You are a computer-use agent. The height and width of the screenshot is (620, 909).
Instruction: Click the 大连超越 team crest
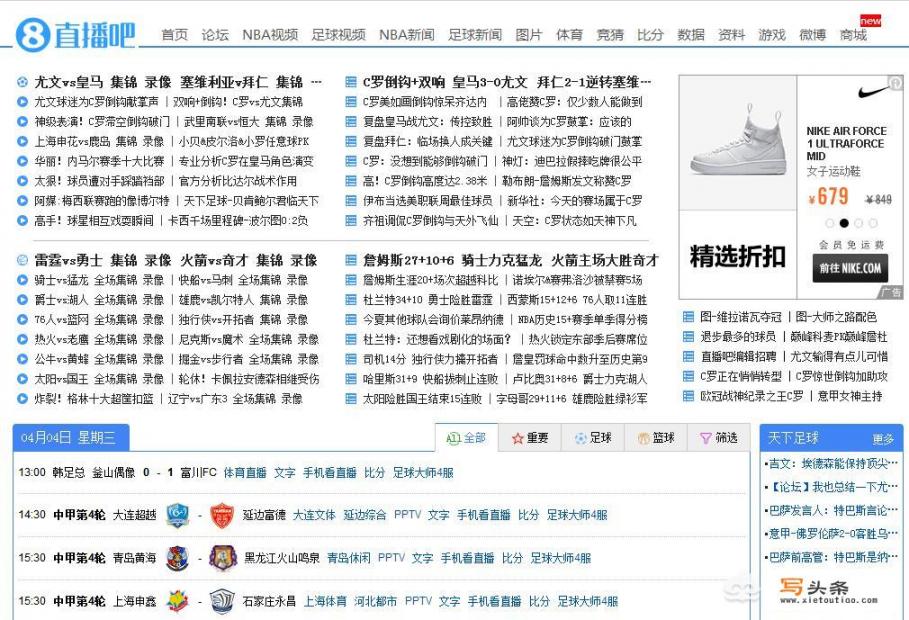click(177, 515)
